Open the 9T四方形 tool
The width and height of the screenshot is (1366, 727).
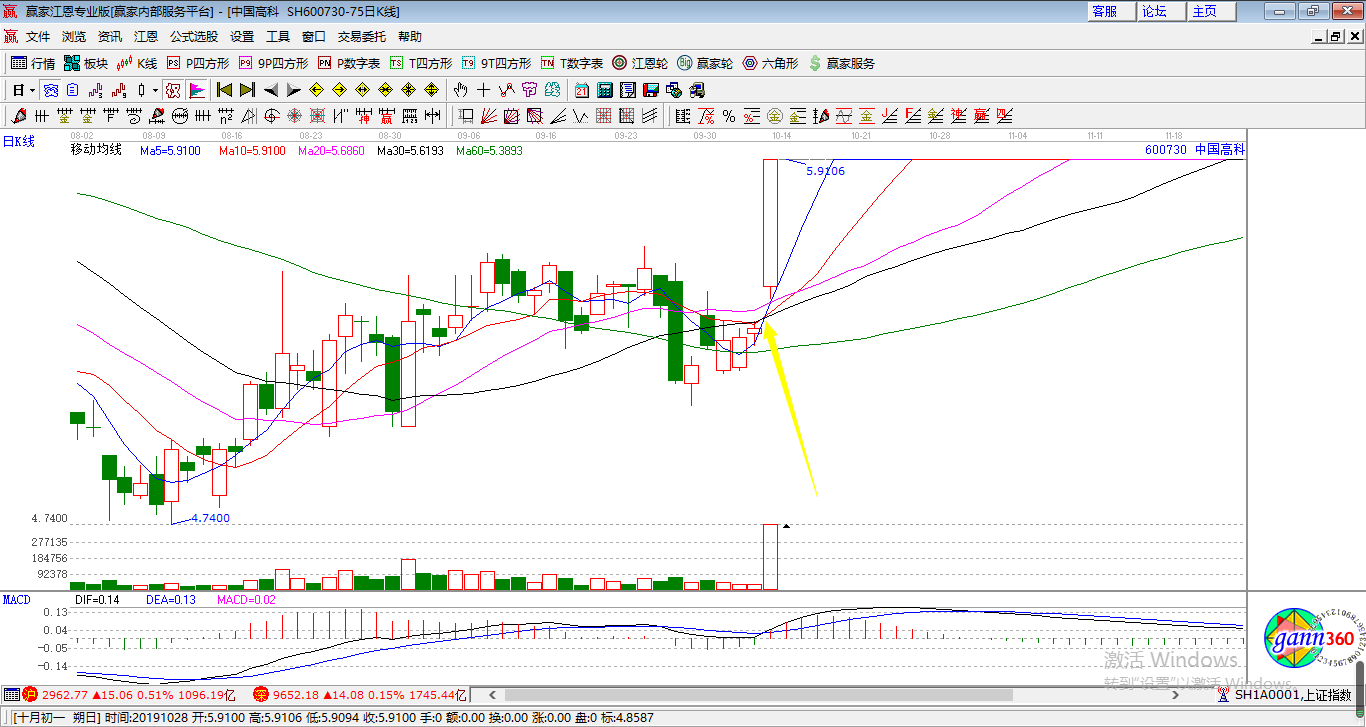click(496, 63)
